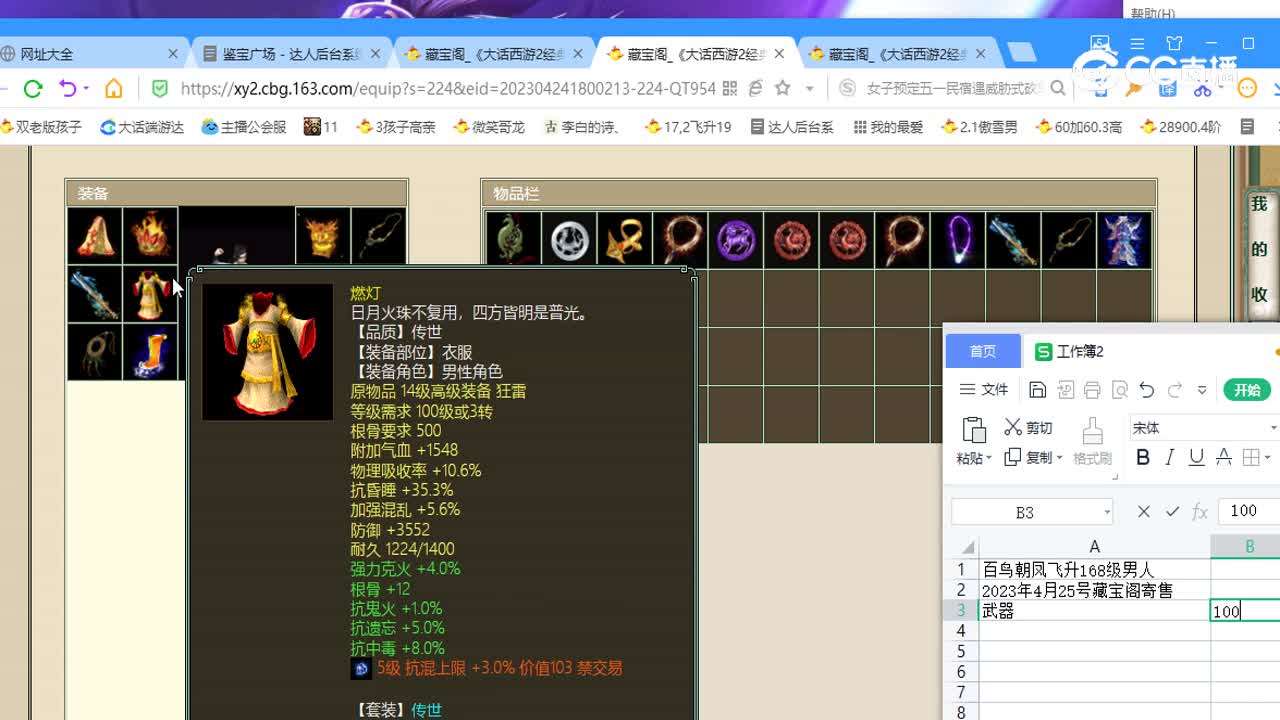Click the Cut (剪切) scissors button
Image resolution: width=1280 pixels, height=720 pixels.
1028,427
